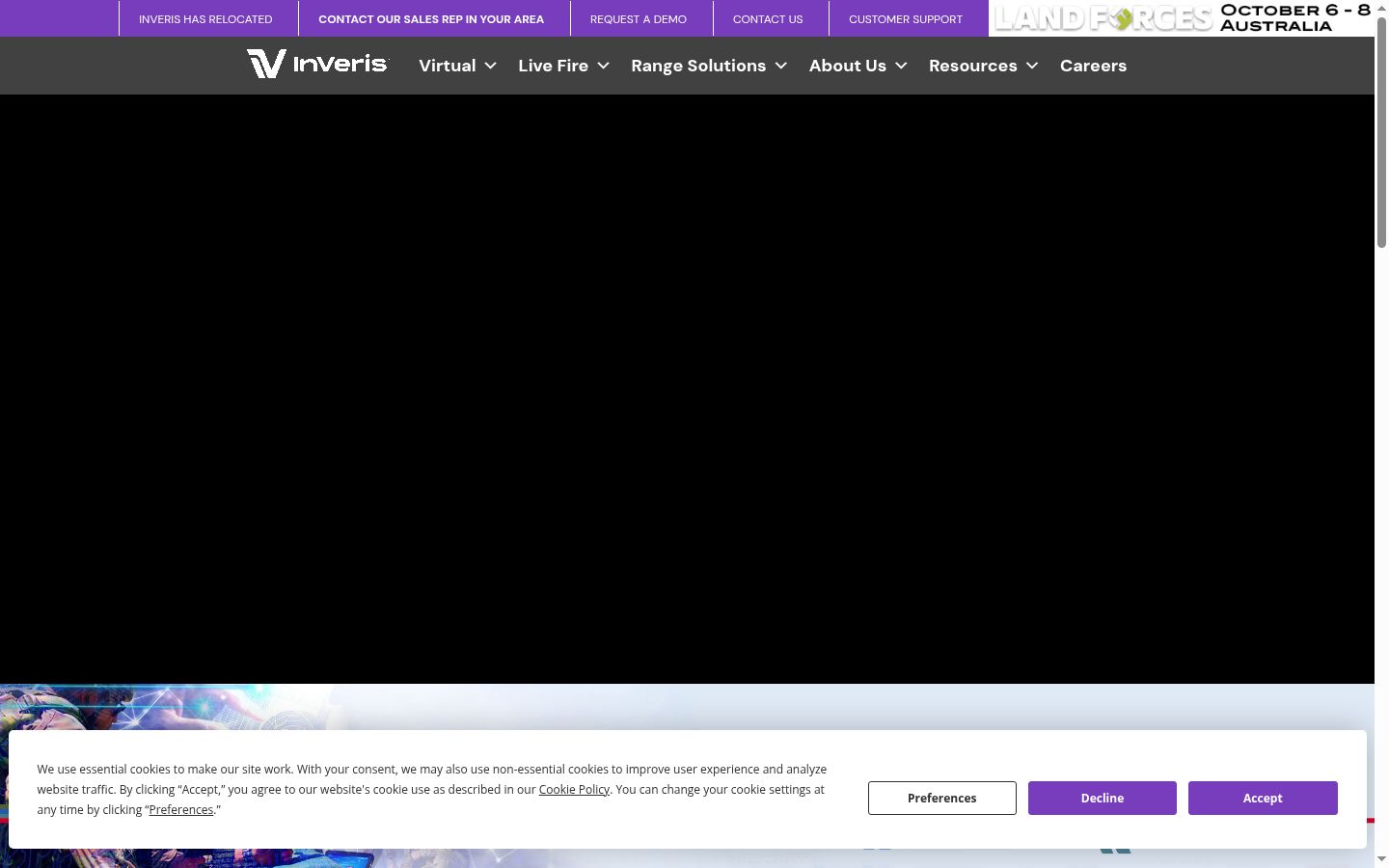Screen dimensions: 1389x868
Task: Expand the Virtual menu chevron
Action: [490, 66]
